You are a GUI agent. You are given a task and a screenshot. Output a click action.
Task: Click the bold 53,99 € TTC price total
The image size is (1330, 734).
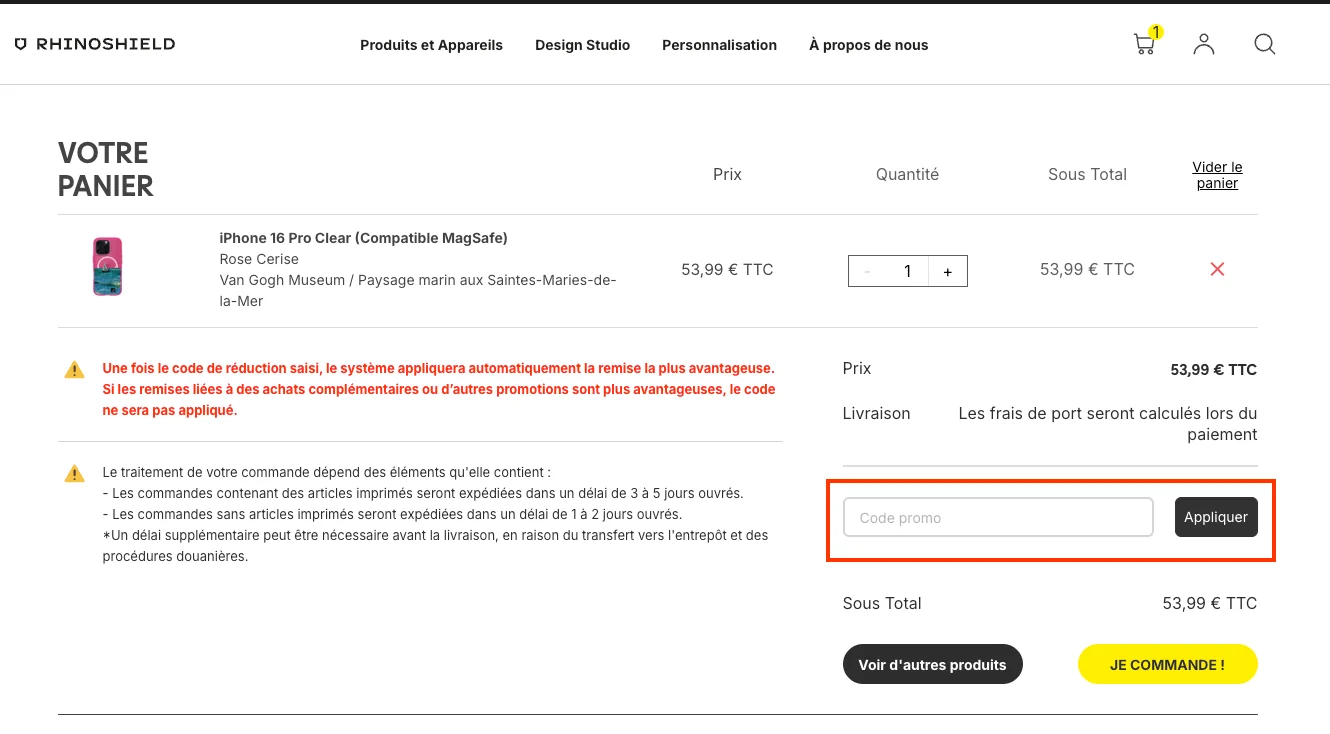point(1213,369)
